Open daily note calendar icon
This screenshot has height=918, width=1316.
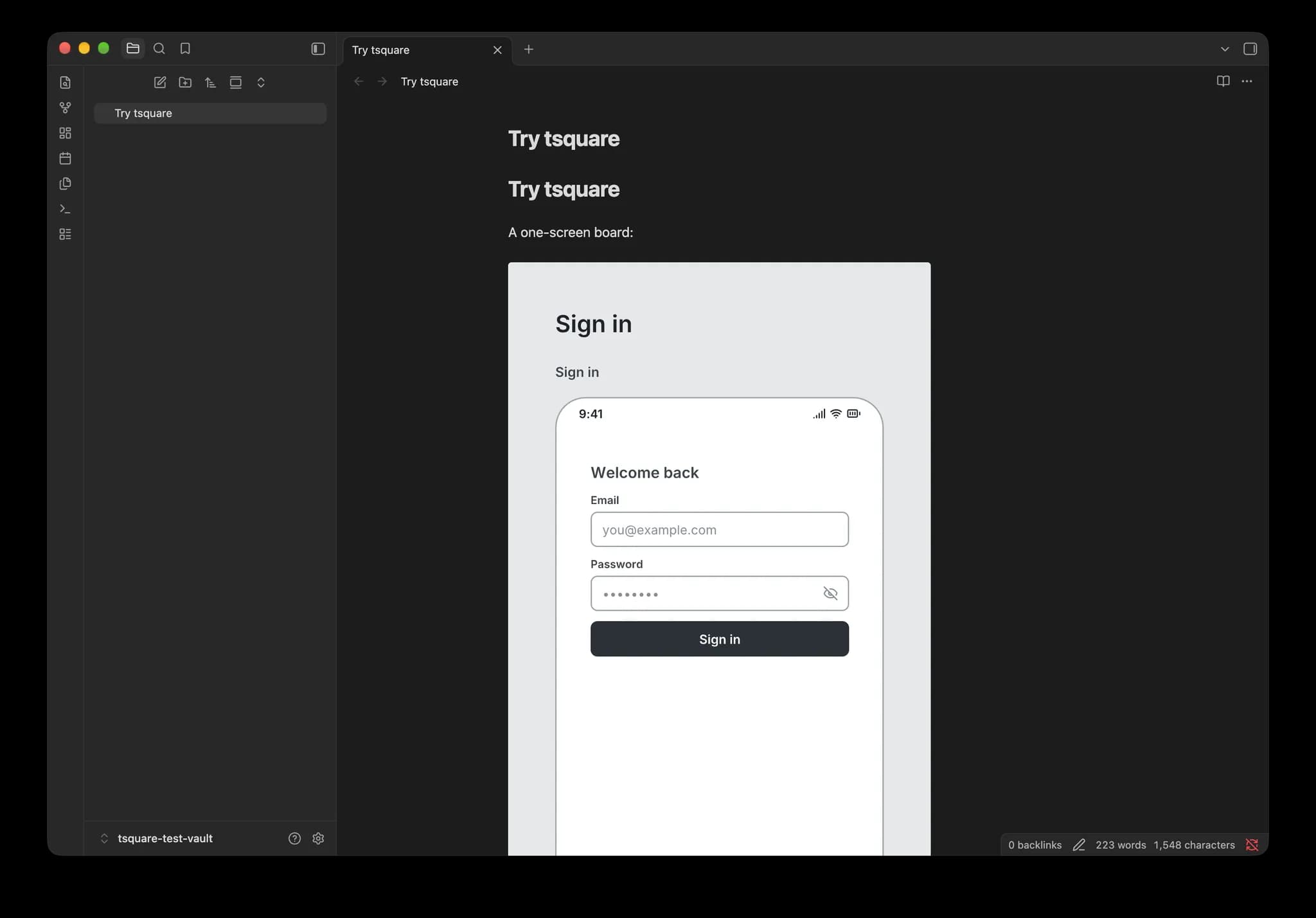click(65, 158)
